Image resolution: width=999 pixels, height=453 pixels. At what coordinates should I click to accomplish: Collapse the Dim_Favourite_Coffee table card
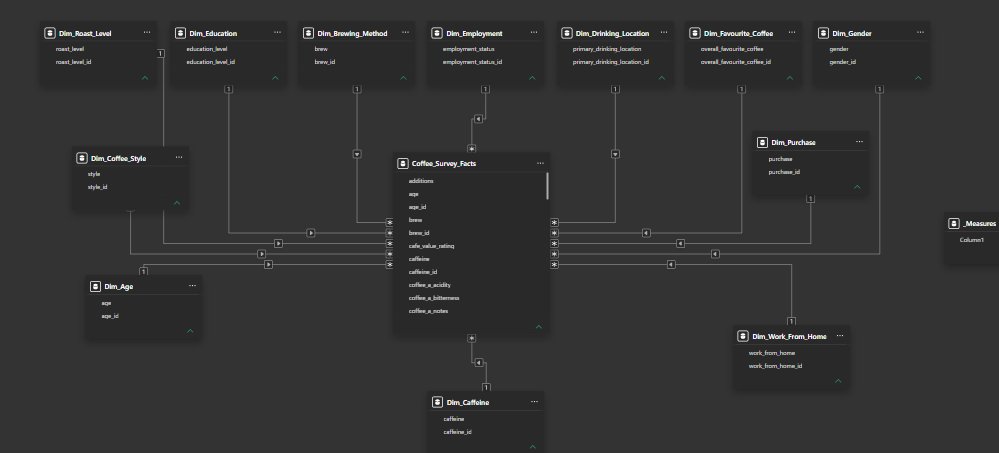[x=790, y=78]
